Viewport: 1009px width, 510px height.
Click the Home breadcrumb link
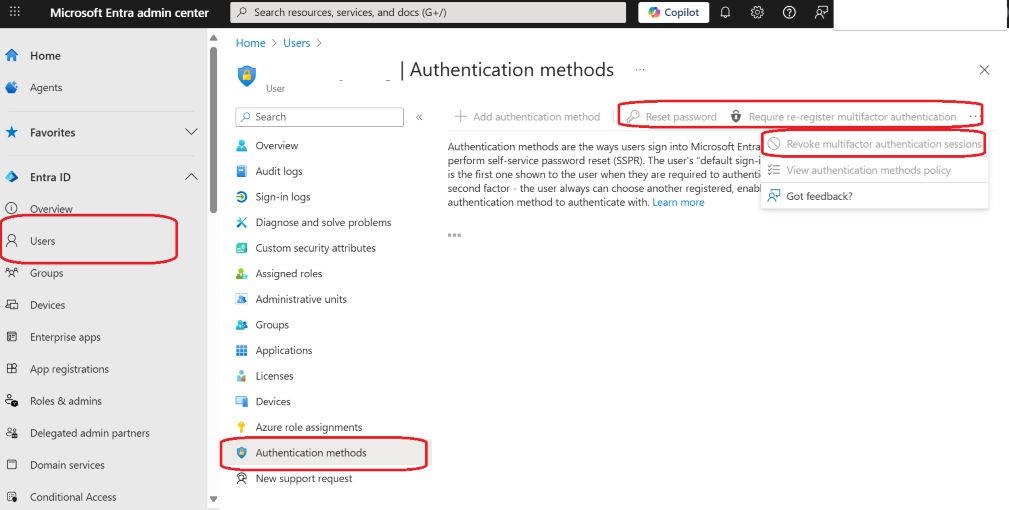[250, 43]
